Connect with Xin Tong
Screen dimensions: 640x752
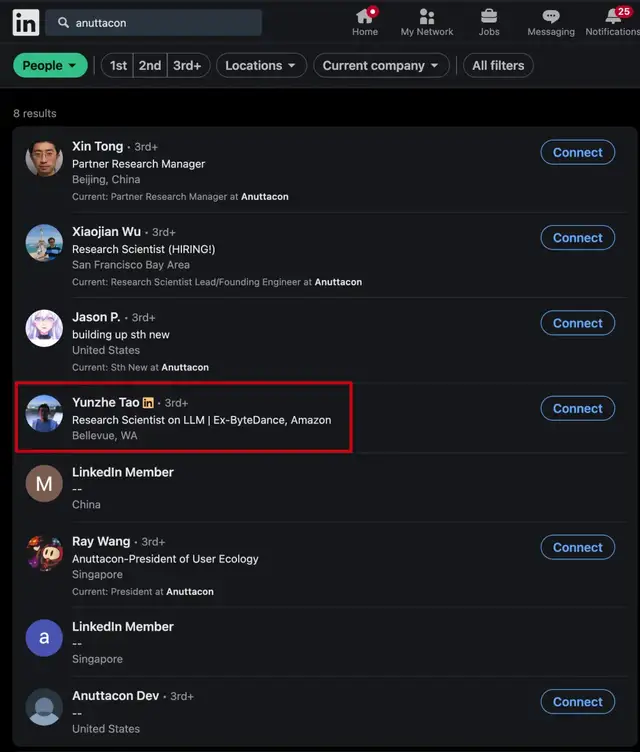(x=577, y=153)
